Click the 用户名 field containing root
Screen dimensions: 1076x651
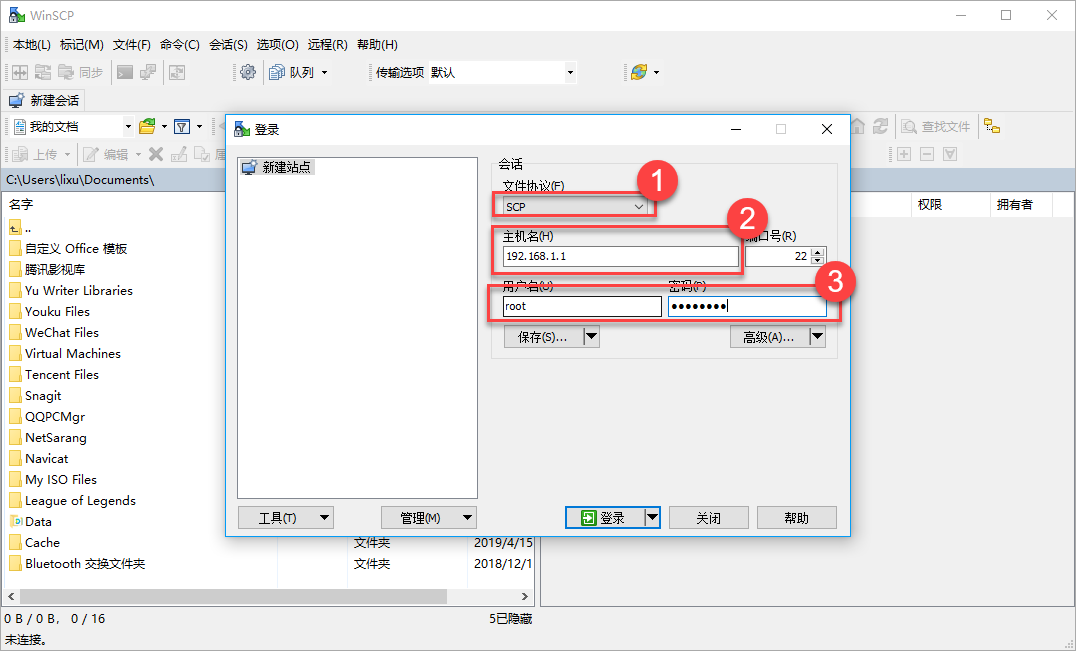click(x=582, y=306)
